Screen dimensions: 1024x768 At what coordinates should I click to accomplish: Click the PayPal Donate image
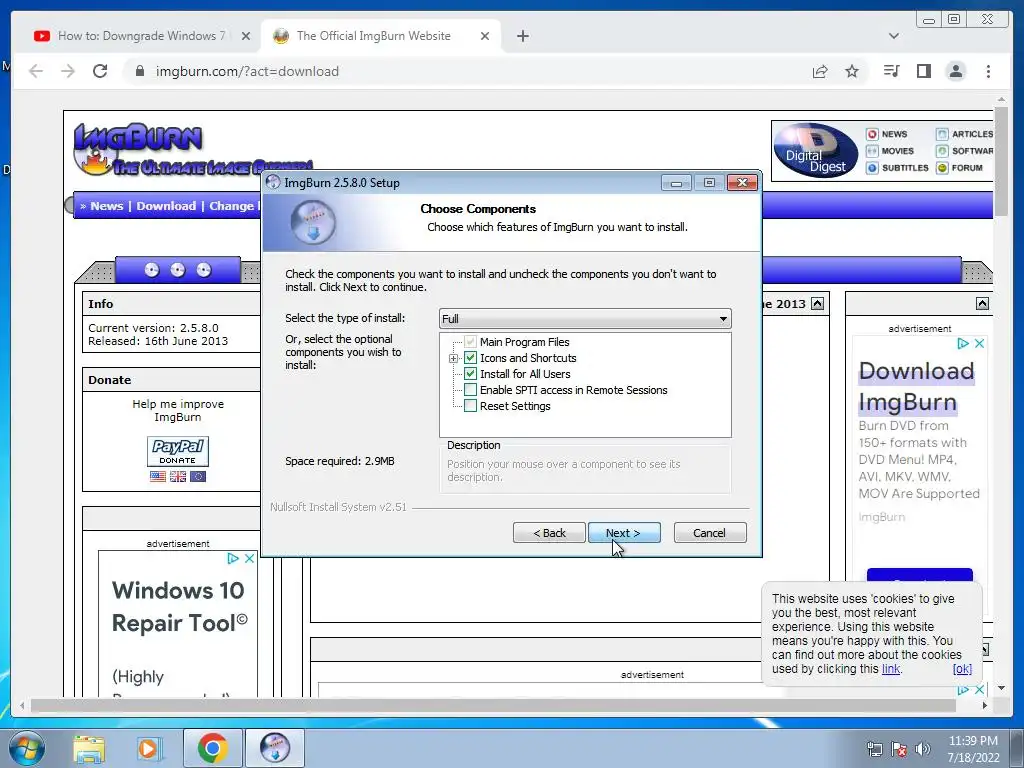pyautogui.click(x=178, y=451)
